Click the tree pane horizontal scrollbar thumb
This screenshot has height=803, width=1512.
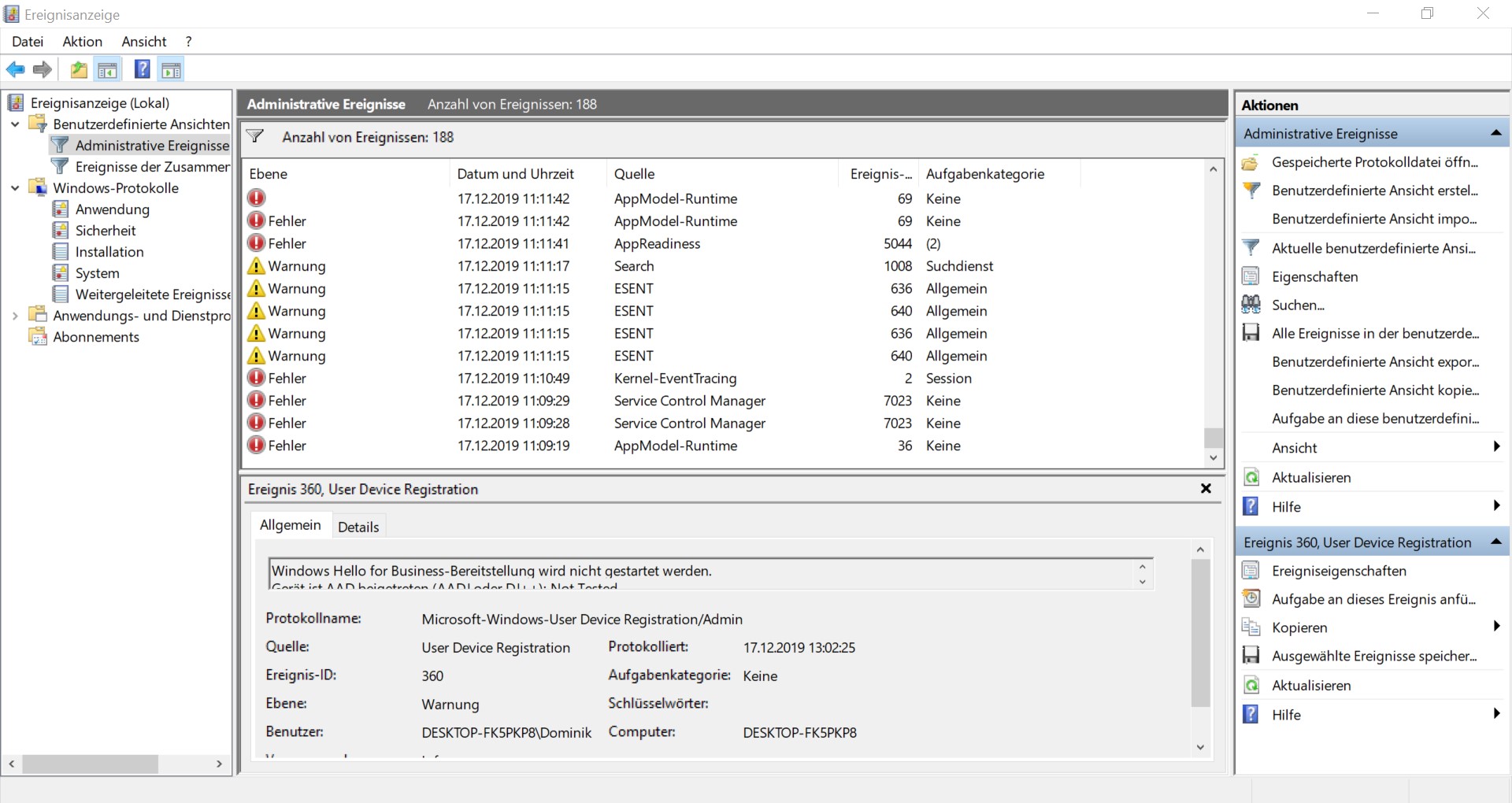(91, 764)
